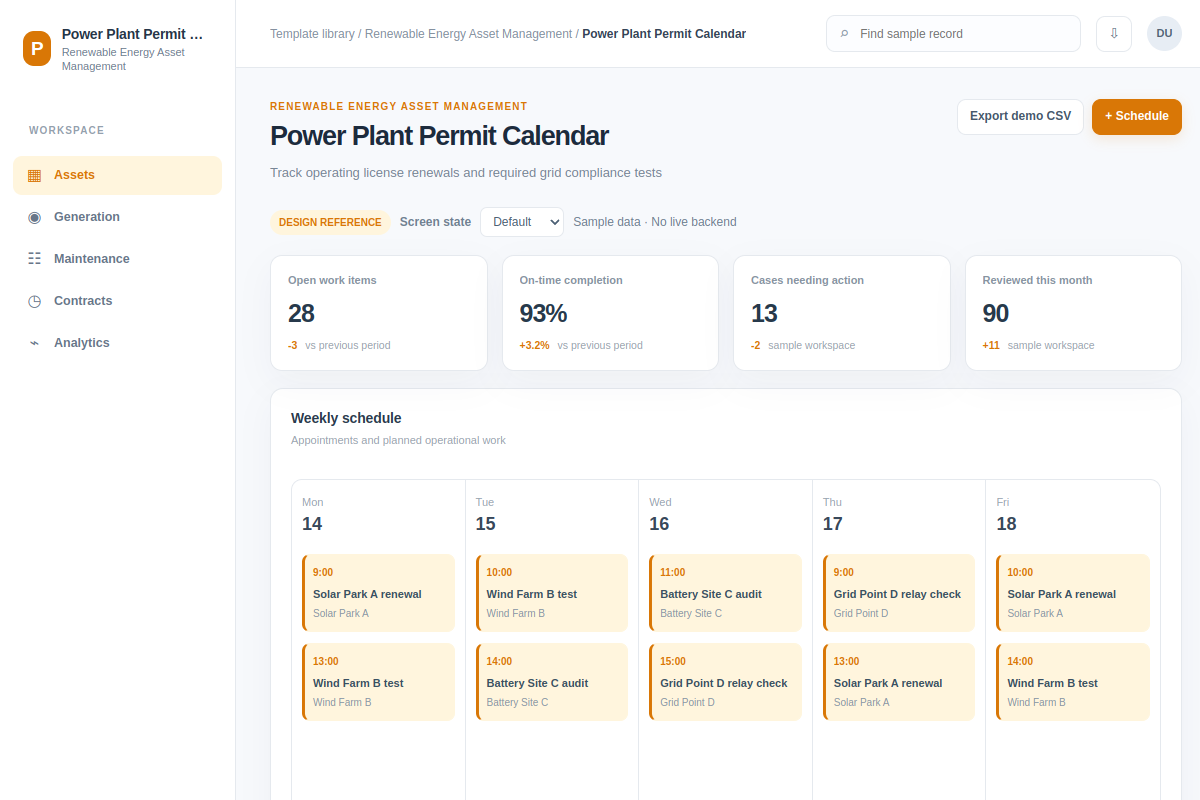Open Wednesday 11:00 Battery Site C audit
1200x800 pixels.
[725, 593]
